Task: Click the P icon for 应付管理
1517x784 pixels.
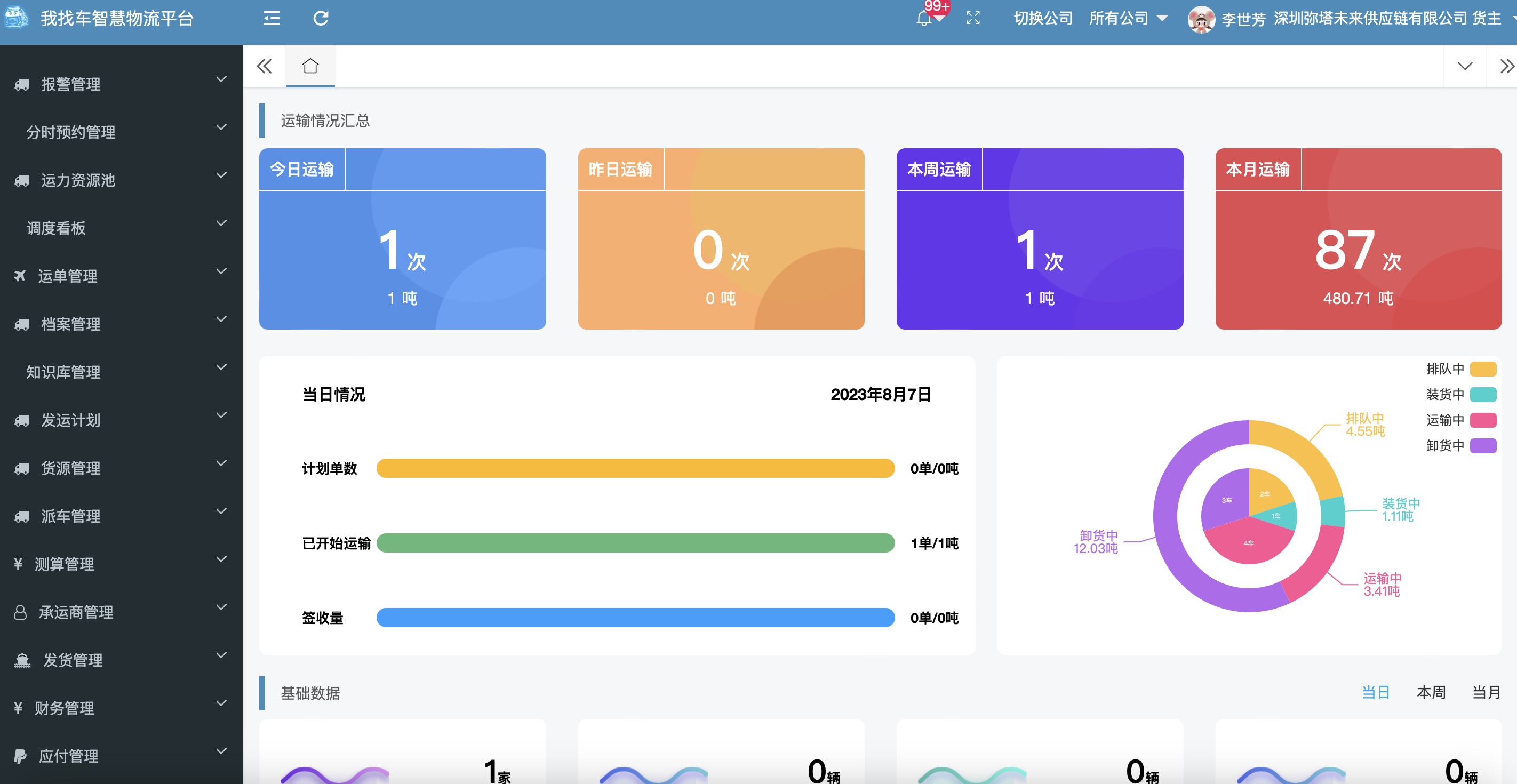Action: pos(20,756)
